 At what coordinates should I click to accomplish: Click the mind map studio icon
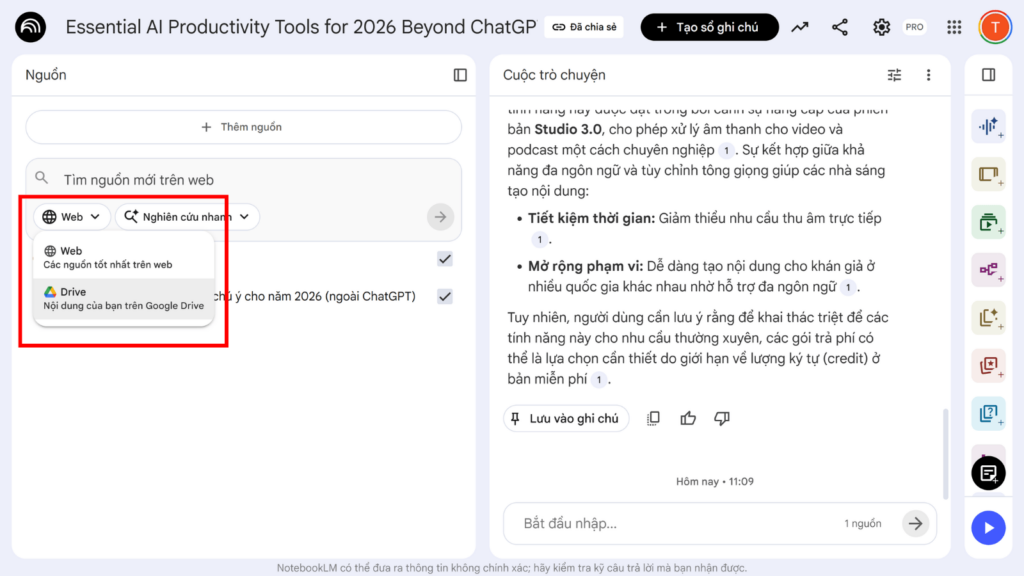pyautogui.click(x=988, y=270)
